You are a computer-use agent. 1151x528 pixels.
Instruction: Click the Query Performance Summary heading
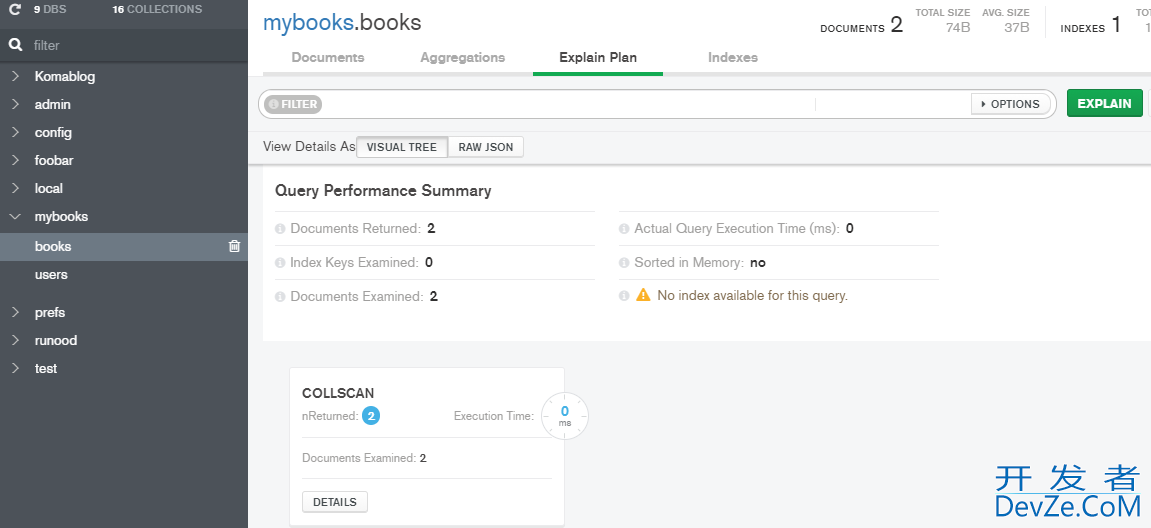[x=382, y=190]
